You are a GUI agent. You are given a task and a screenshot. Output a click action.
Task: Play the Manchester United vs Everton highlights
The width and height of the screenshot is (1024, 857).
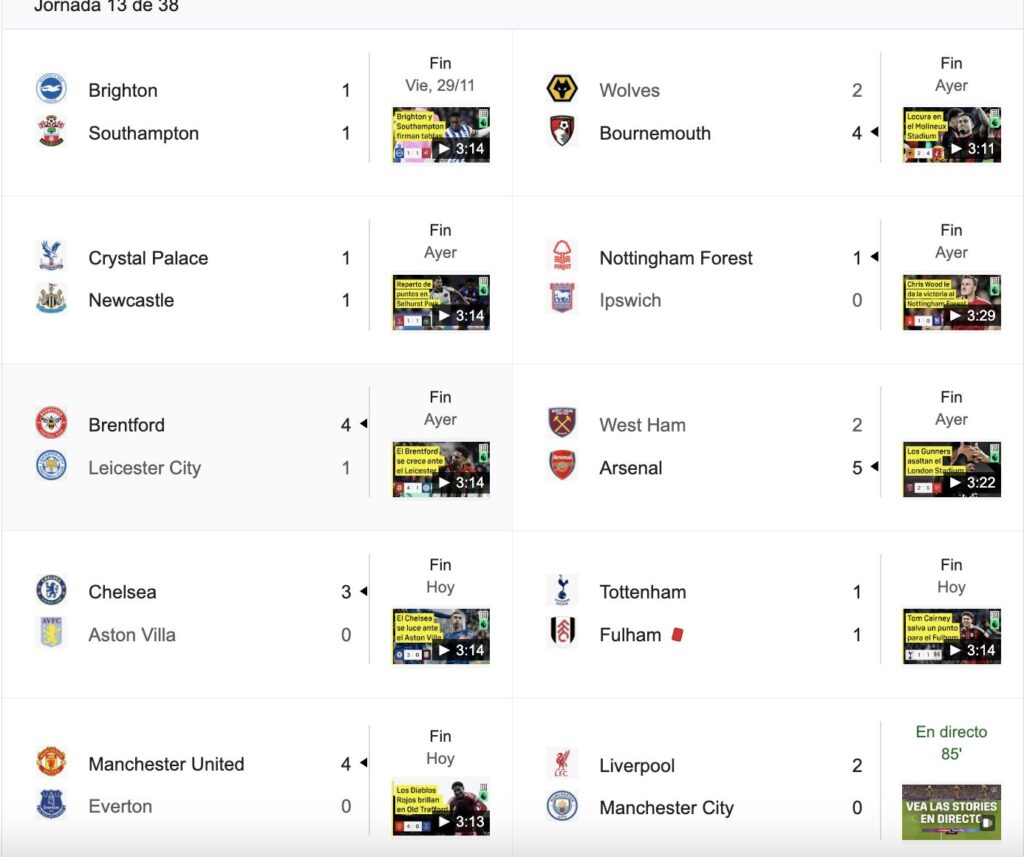coord(441,808)
